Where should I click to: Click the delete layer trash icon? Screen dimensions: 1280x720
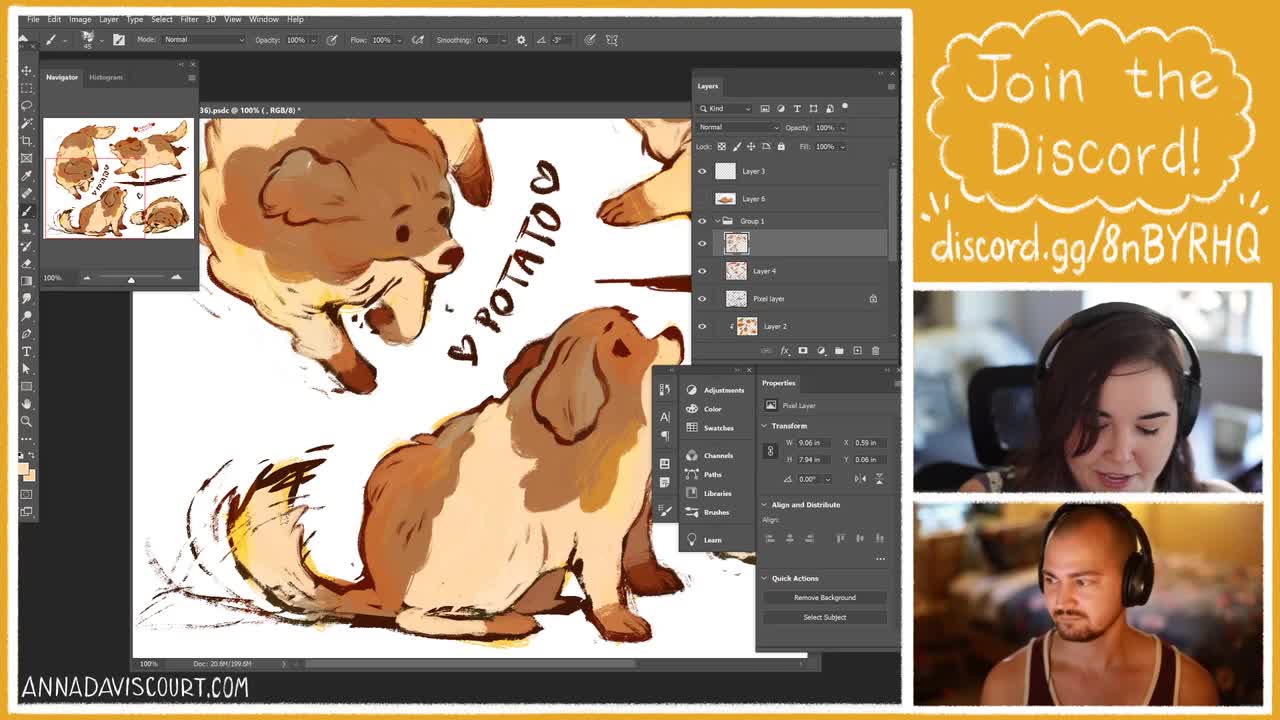click(874, 351)
